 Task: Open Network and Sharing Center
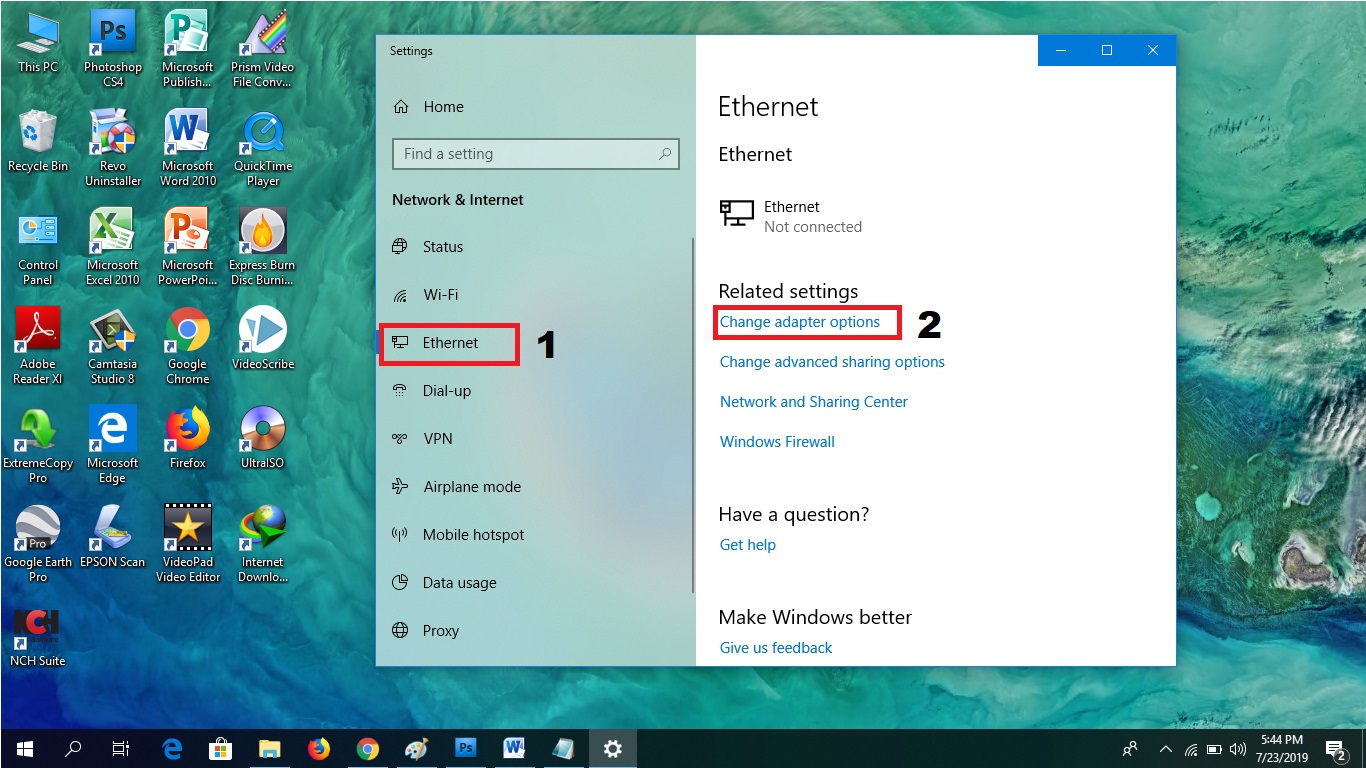pyautogui.click(x=813, y=401)
